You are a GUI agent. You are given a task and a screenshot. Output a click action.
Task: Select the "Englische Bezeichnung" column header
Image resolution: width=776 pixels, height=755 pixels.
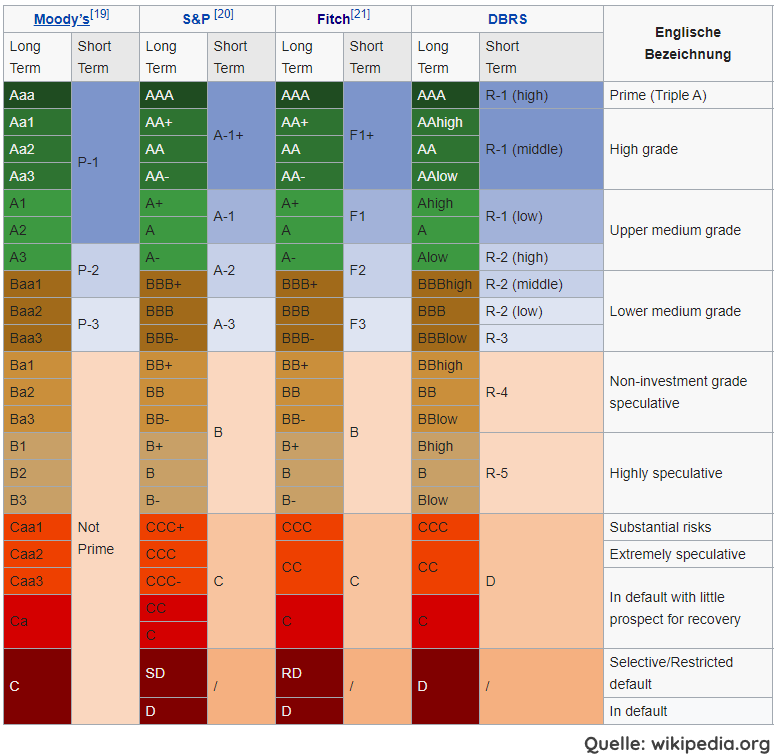click(x=687, y=44)
